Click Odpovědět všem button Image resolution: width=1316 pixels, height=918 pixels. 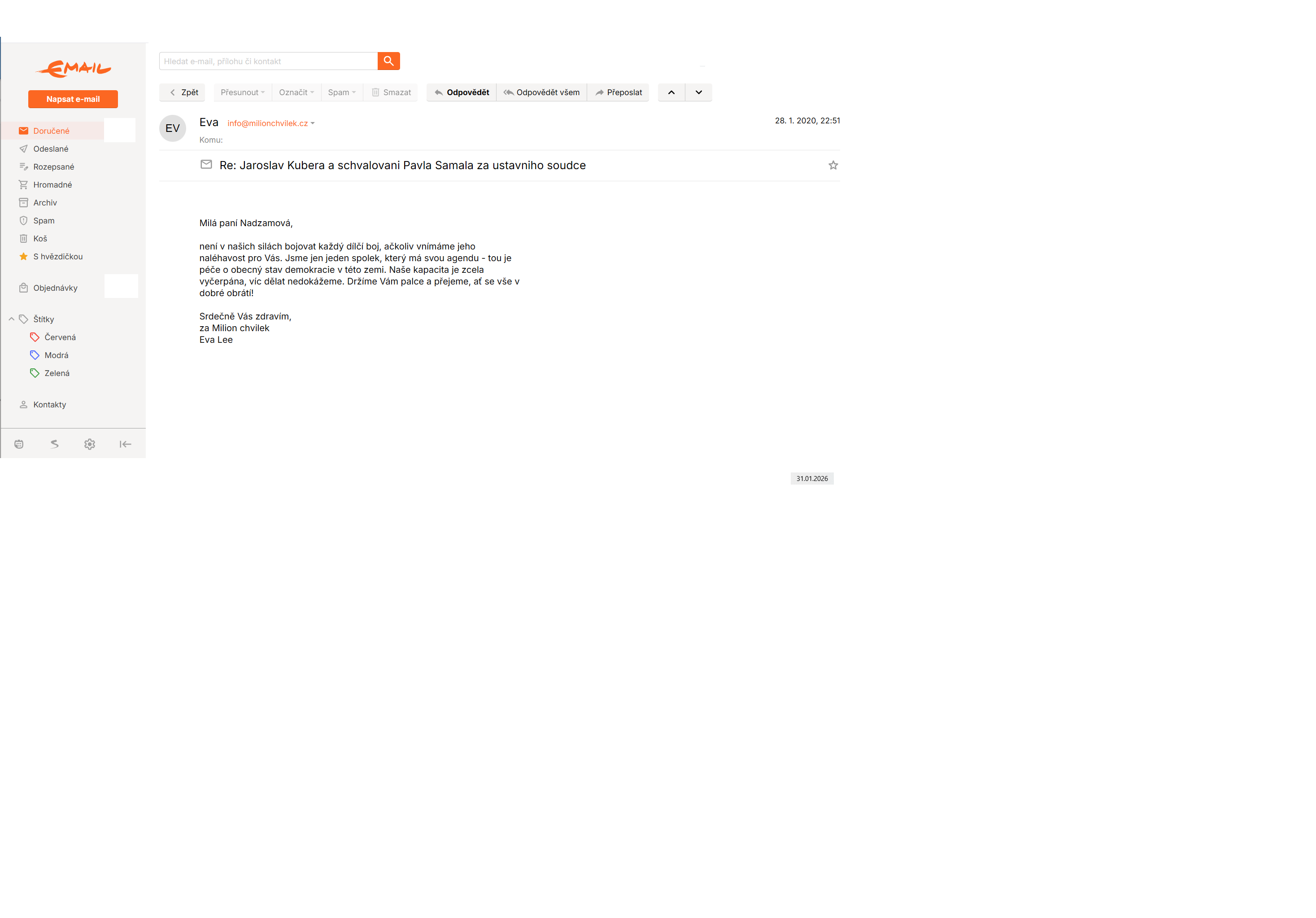coord(541,92)
